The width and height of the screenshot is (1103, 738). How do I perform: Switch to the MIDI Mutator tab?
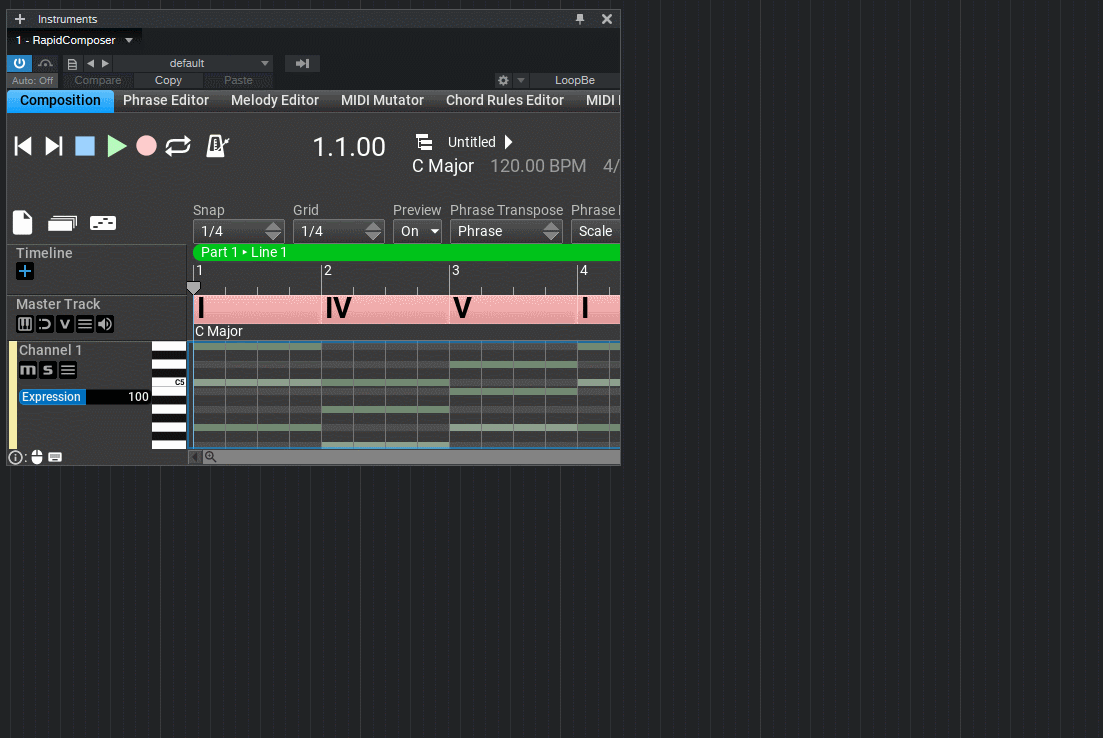click(382, 101)
